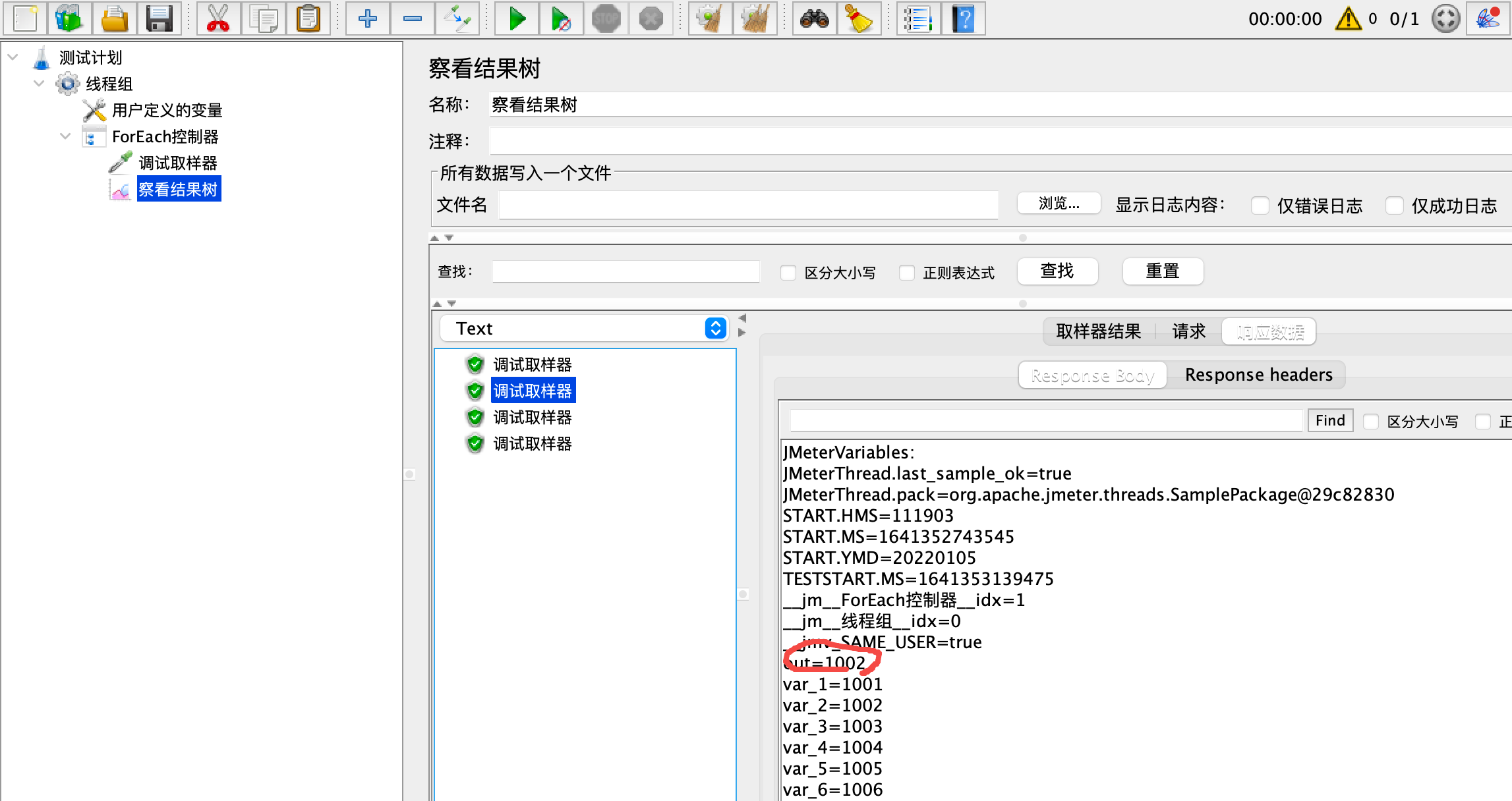Click the blue plus Expand All icon
Image resolution: width=1512 pixels, height=801 pixels.
click(x=367, y=18)
